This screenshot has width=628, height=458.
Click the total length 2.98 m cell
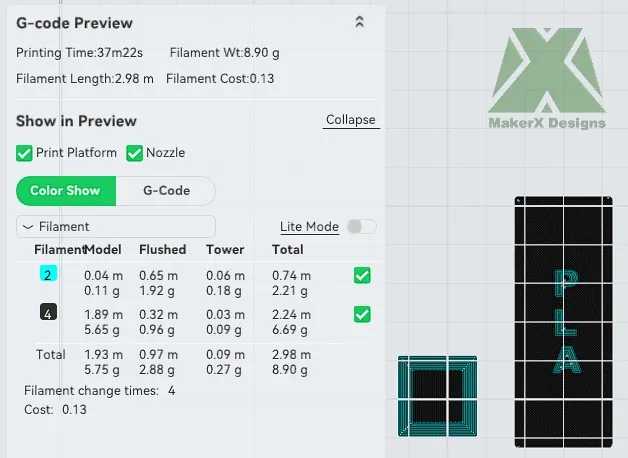[x=292, y=355]
